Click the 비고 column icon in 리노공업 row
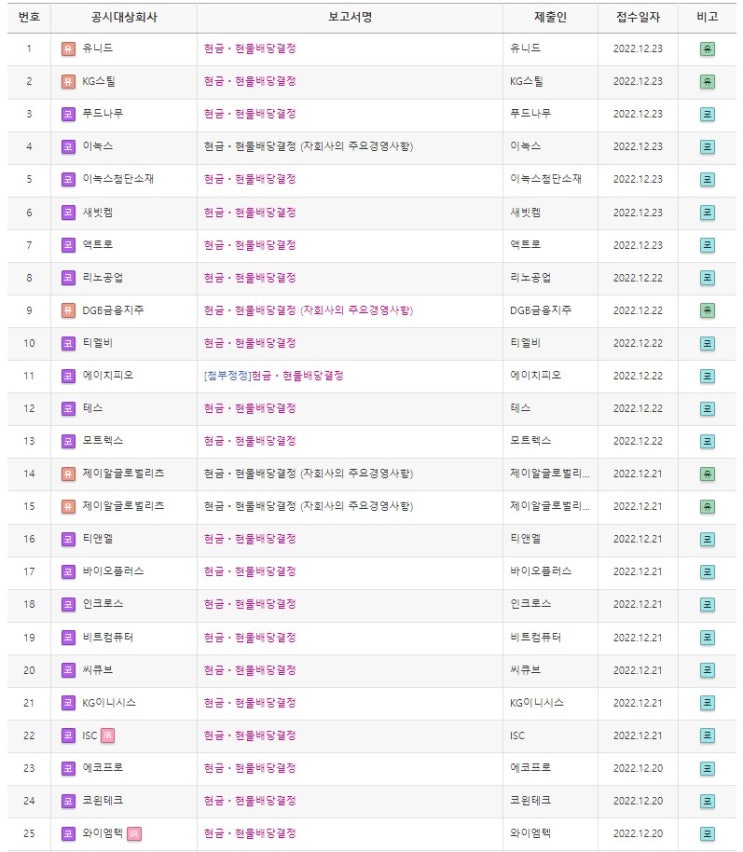Image resolution: width=743 pixels, height=852 pixels. (707, 278)
